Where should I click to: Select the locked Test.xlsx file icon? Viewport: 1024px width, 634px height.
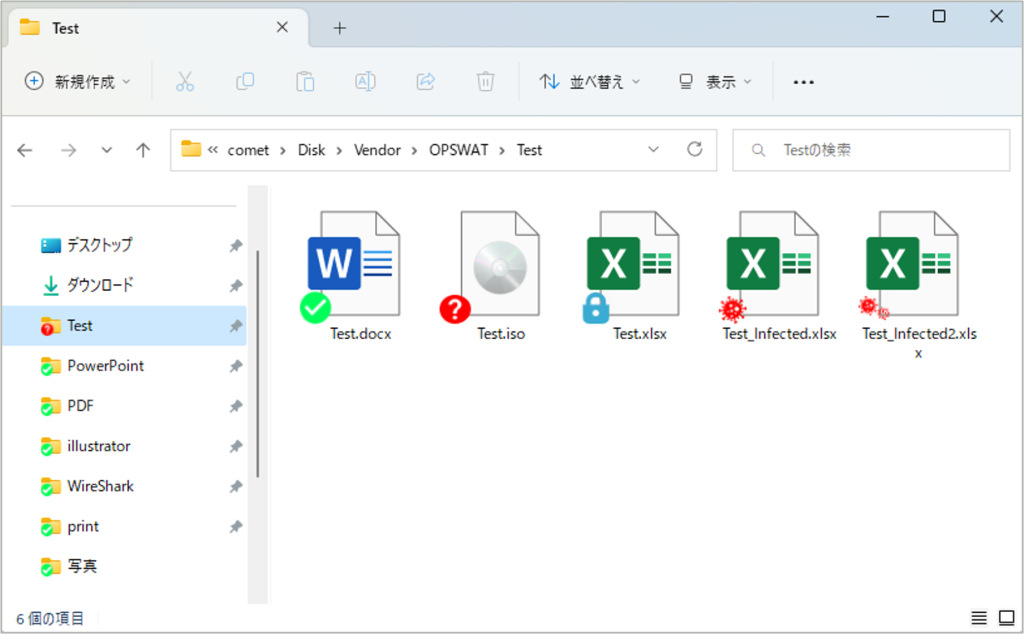633,264
